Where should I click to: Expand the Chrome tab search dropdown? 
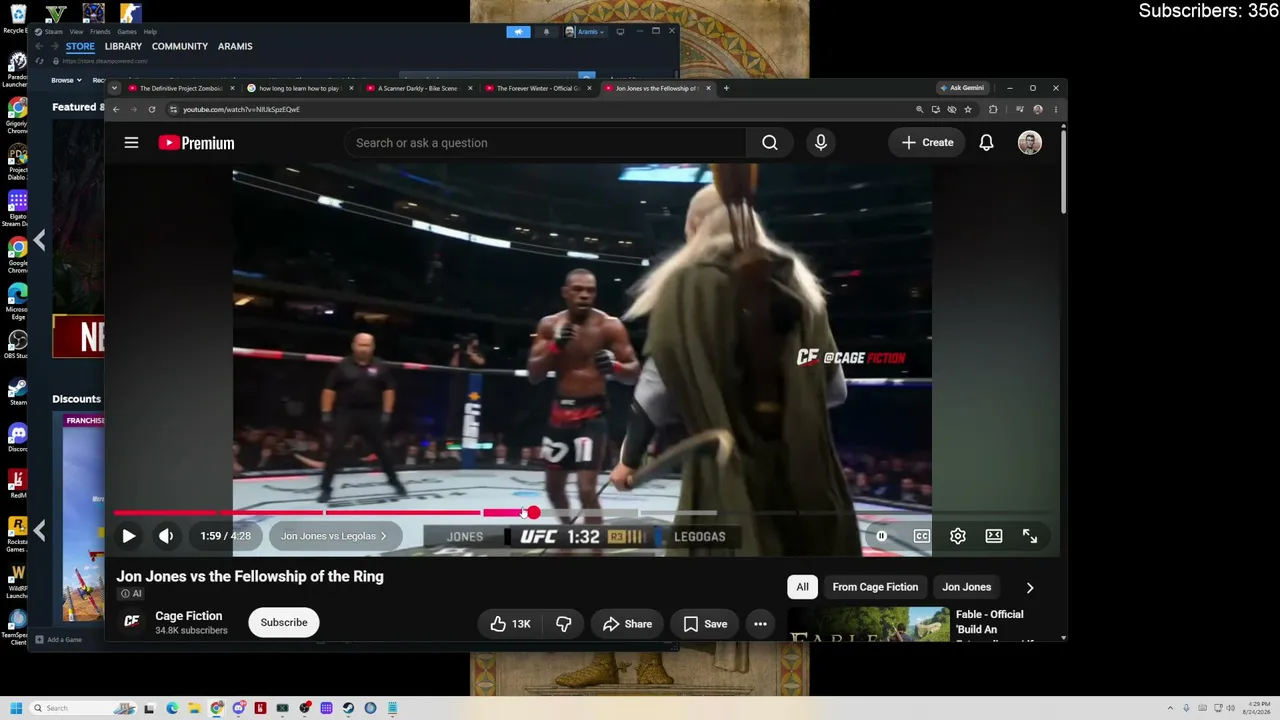pyautogui.click(x=114, y=88)
